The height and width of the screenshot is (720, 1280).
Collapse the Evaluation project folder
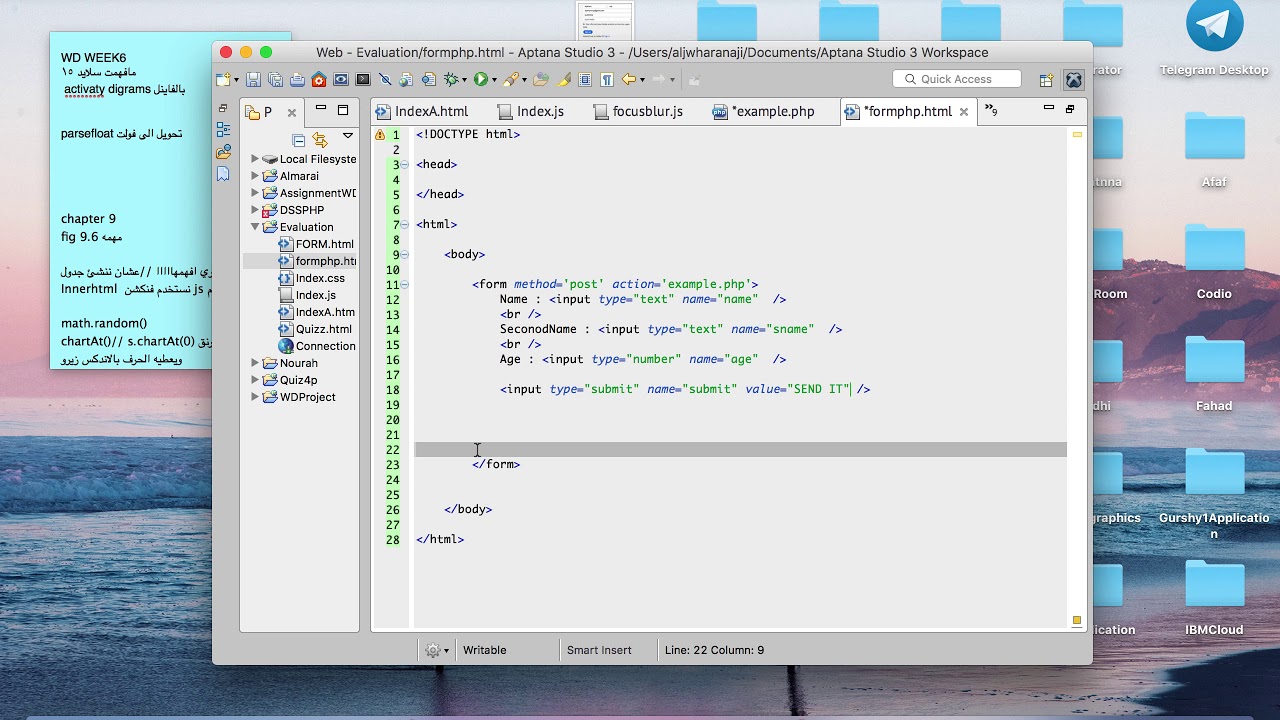point(255,227)
